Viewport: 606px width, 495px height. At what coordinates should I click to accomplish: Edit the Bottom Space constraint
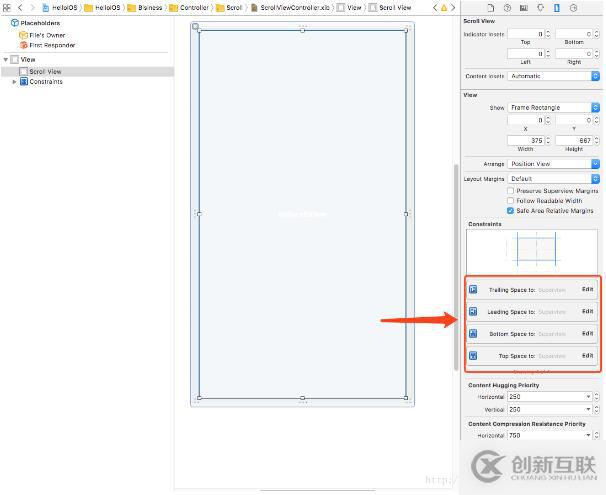point(587,333)
